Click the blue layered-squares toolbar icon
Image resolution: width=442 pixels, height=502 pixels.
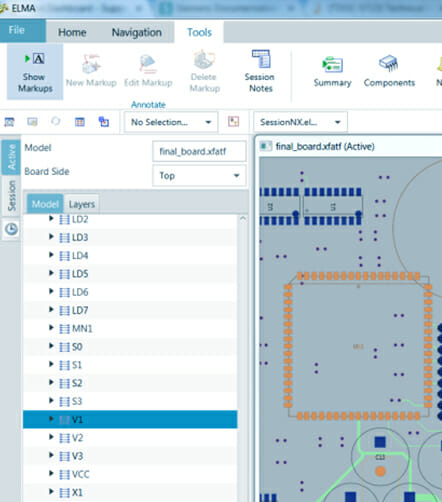tap(104, 122)
